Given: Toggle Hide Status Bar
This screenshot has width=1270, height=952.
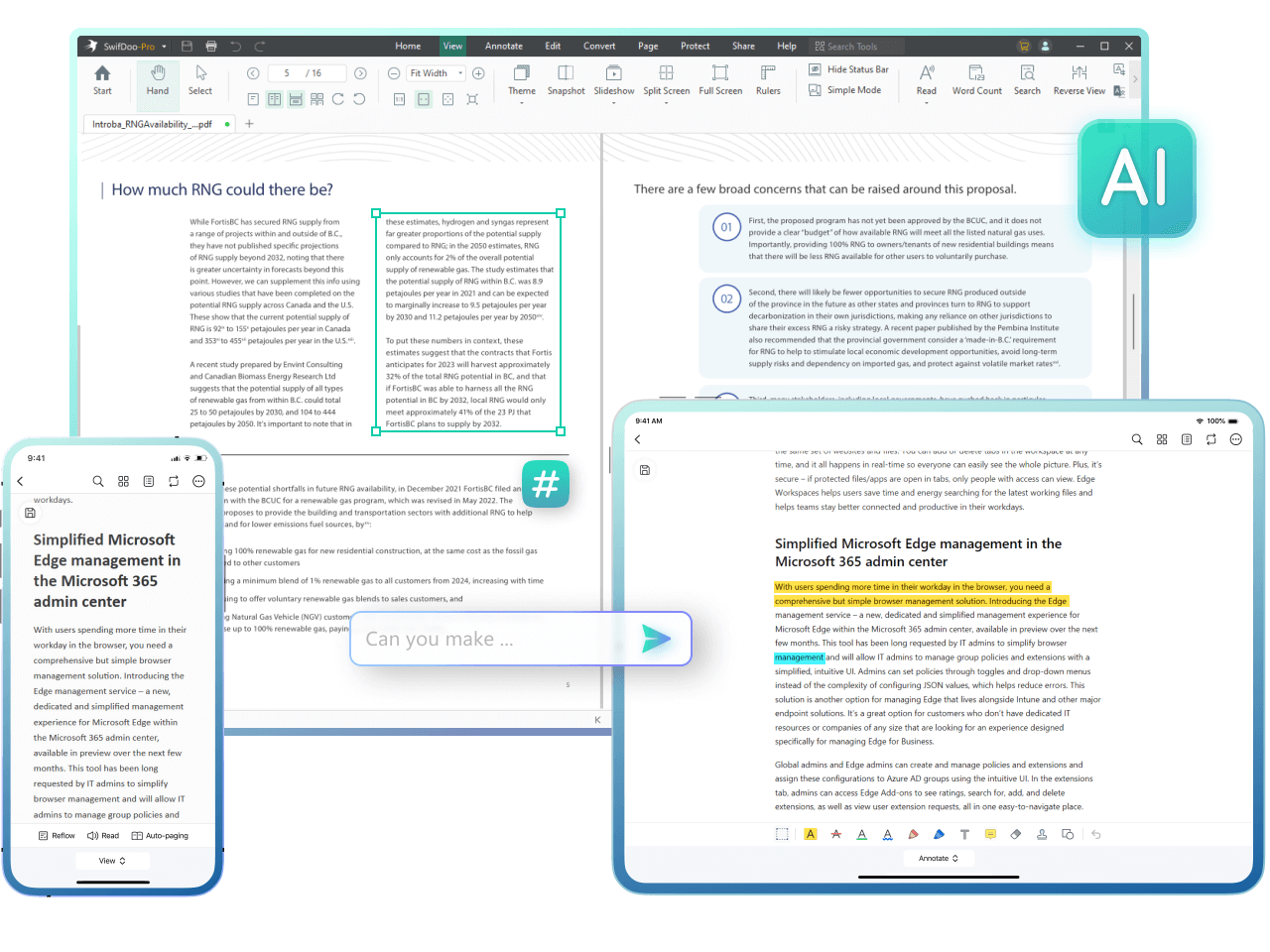Looking at the screenshot, I should tap(848, 69).
